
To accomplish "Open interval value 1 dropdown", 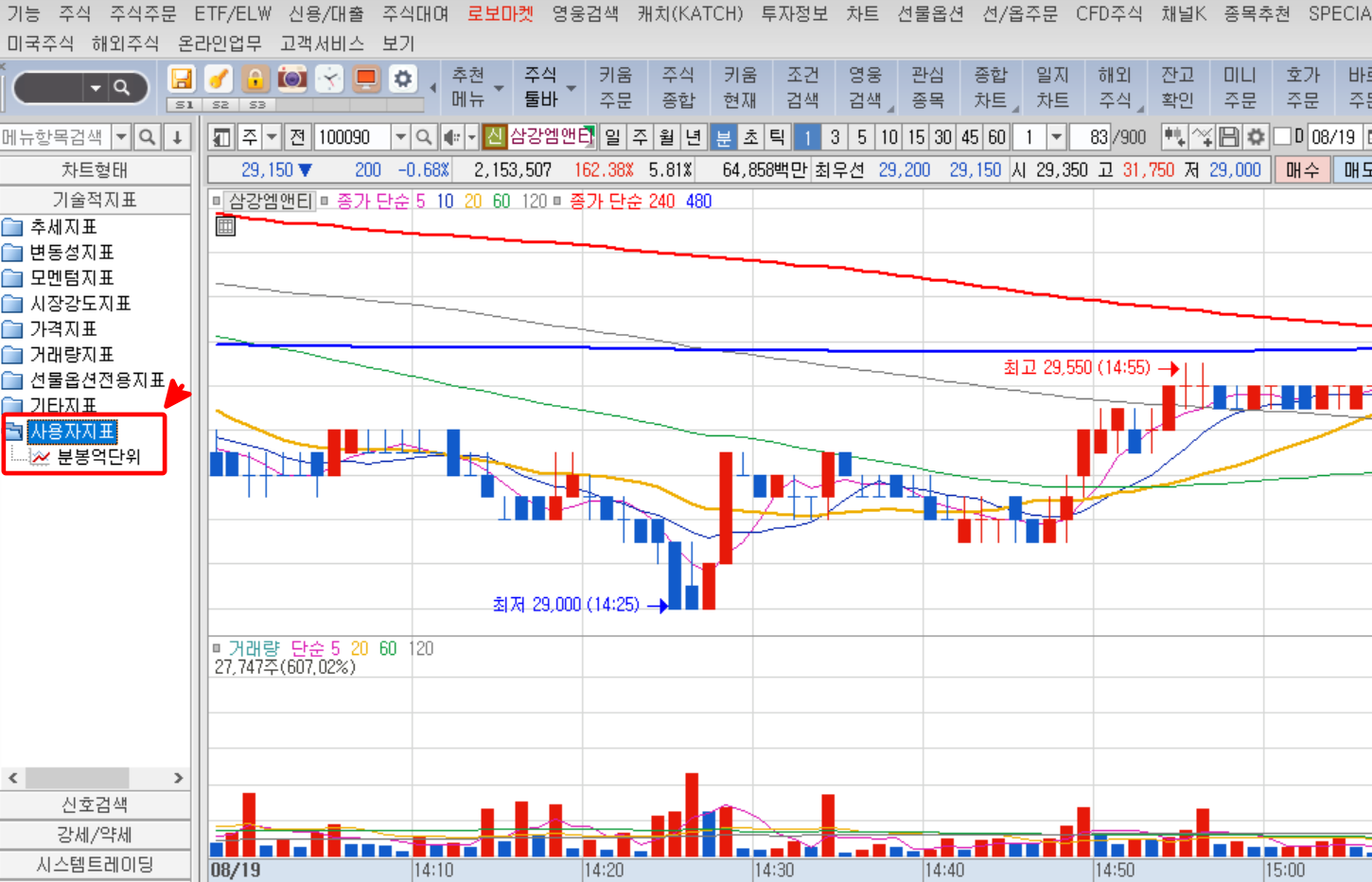I will pos(1057,137).
